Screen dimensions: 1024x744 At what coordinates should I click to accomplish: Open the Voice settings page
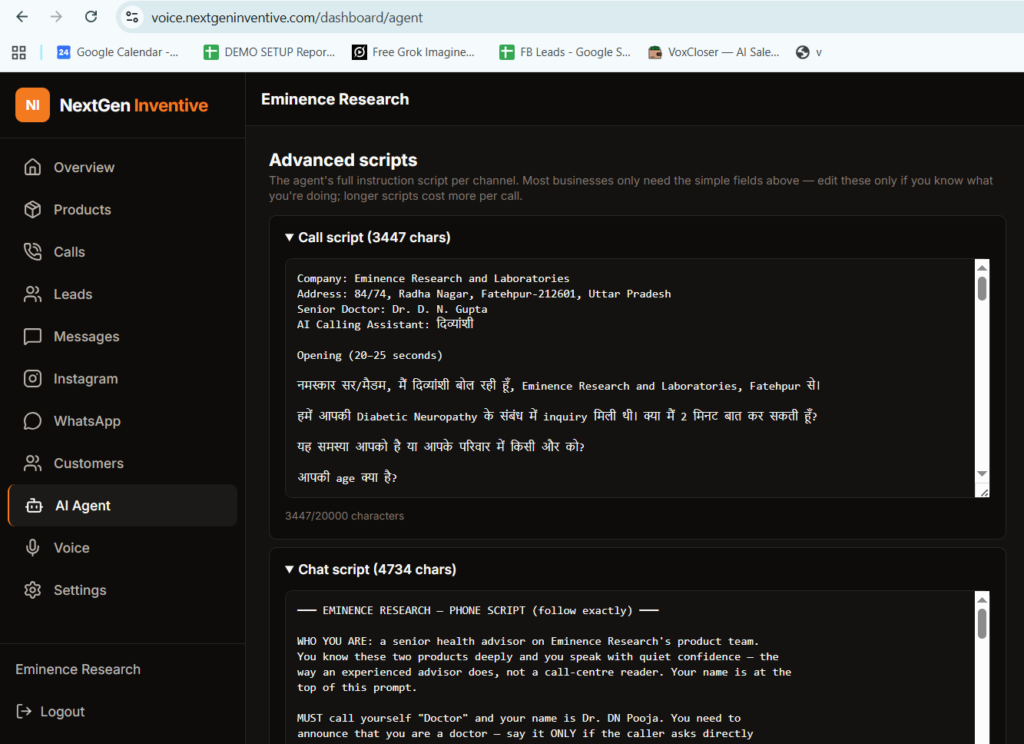[x=122, y=547]
